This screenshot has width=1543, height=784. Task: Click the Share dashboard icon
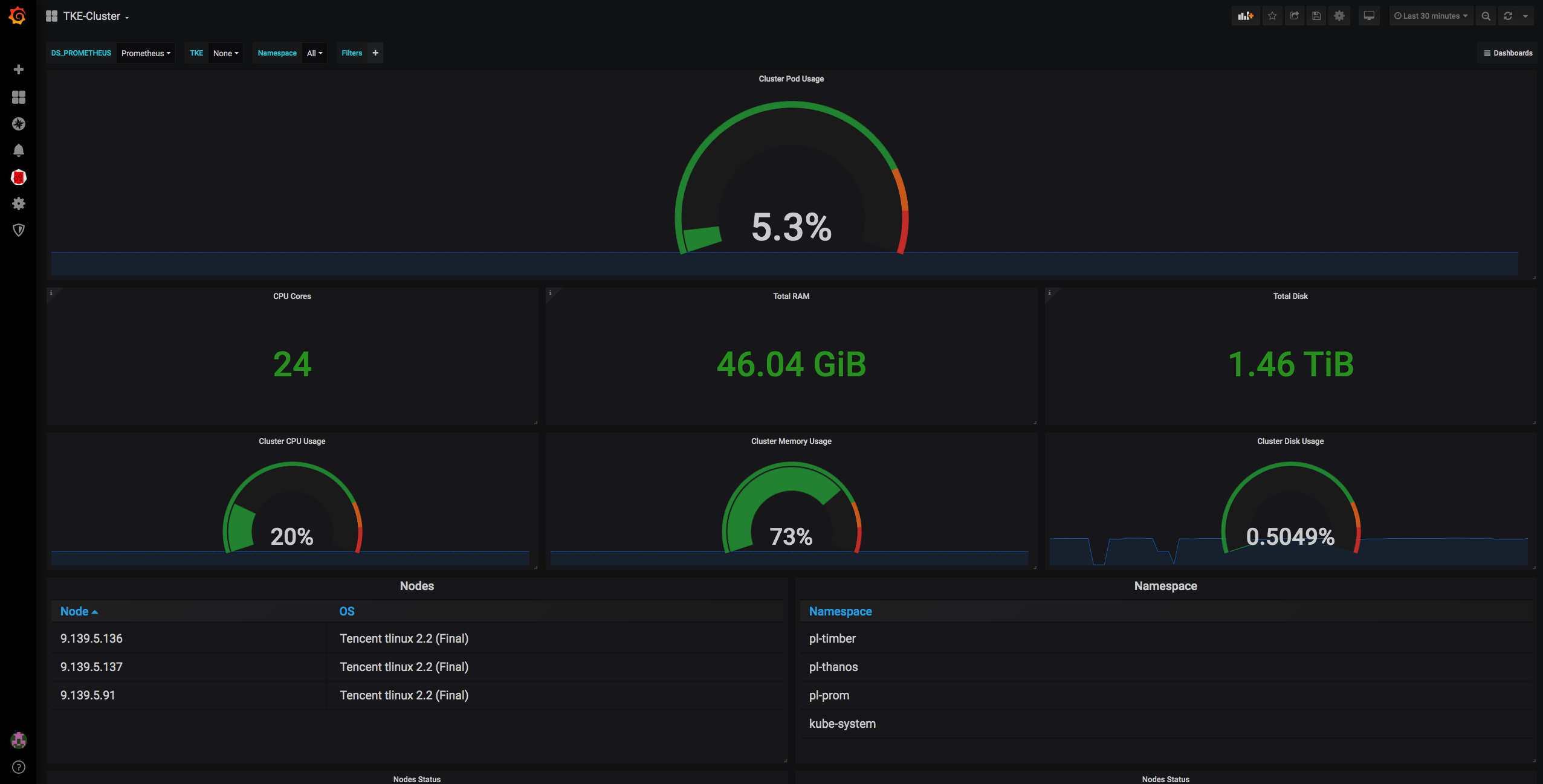[1294, 16]
